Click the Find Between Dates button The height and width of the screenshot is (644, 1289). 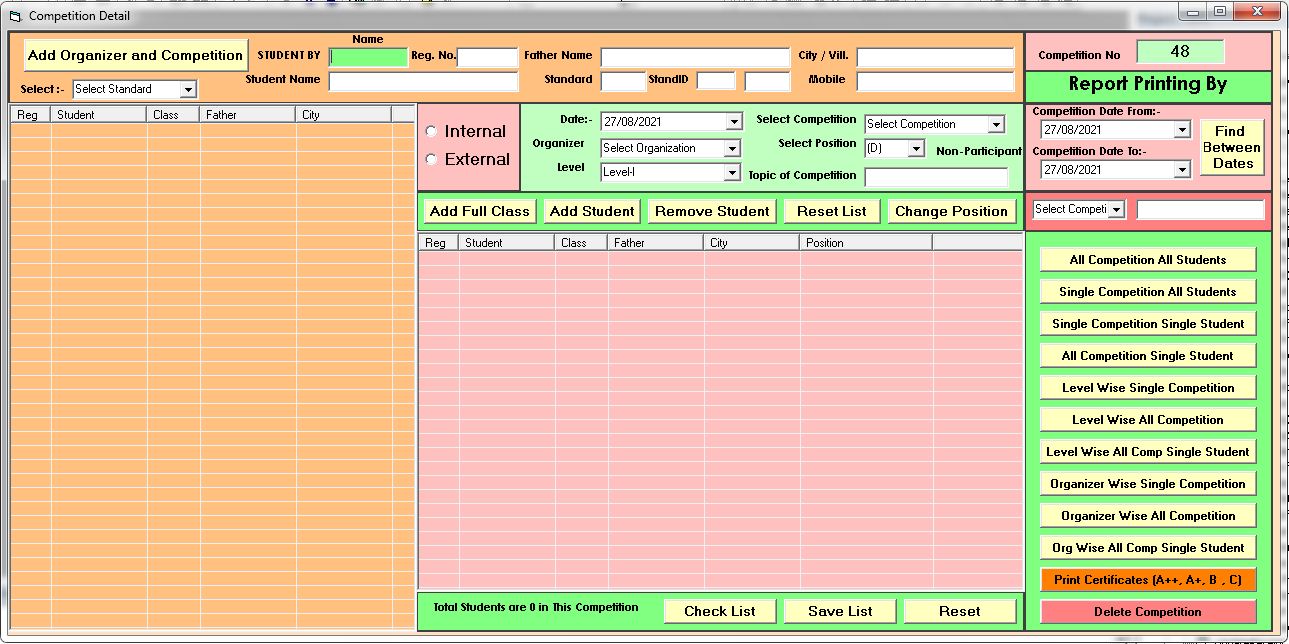point(1232,147)
